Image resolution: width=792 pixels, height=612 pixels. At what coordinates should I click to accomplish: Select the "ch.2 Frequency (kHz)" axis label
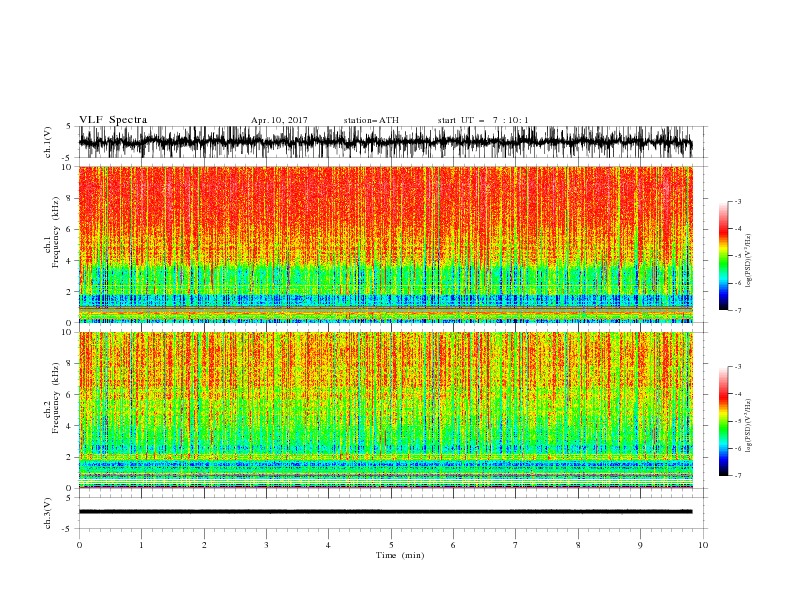pyautogui.click(x=52, y=398)
